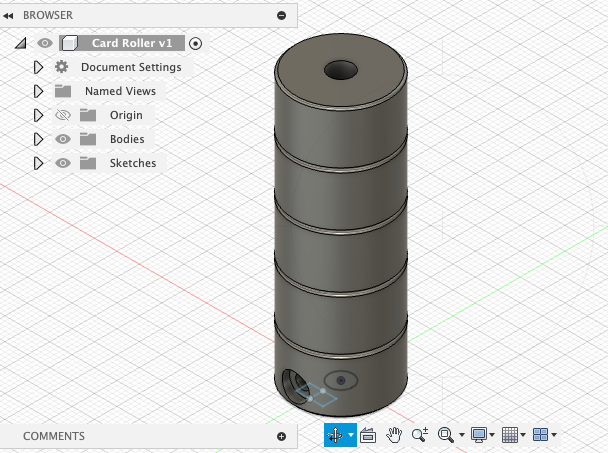Expand the Document Settings node
This screenshot has width=608, height=453.
[38, 67]
